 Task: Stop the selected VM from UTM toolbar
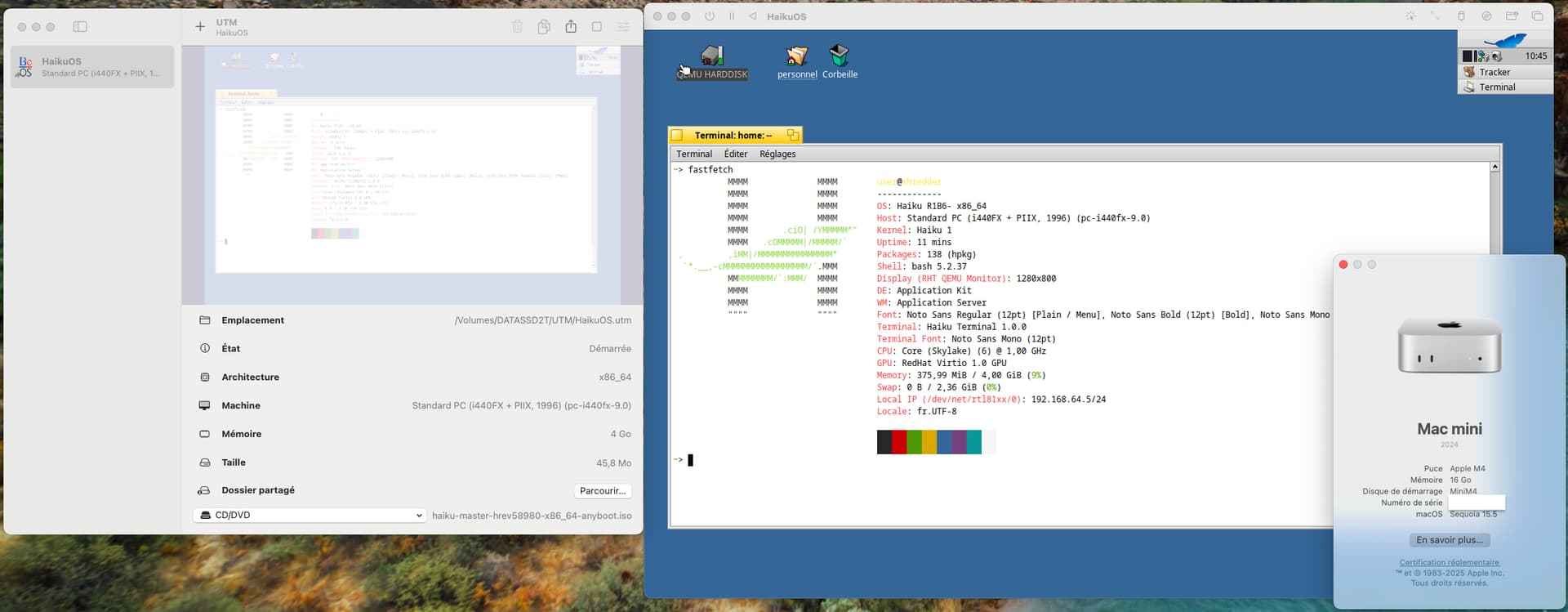(x=597, y=27)
